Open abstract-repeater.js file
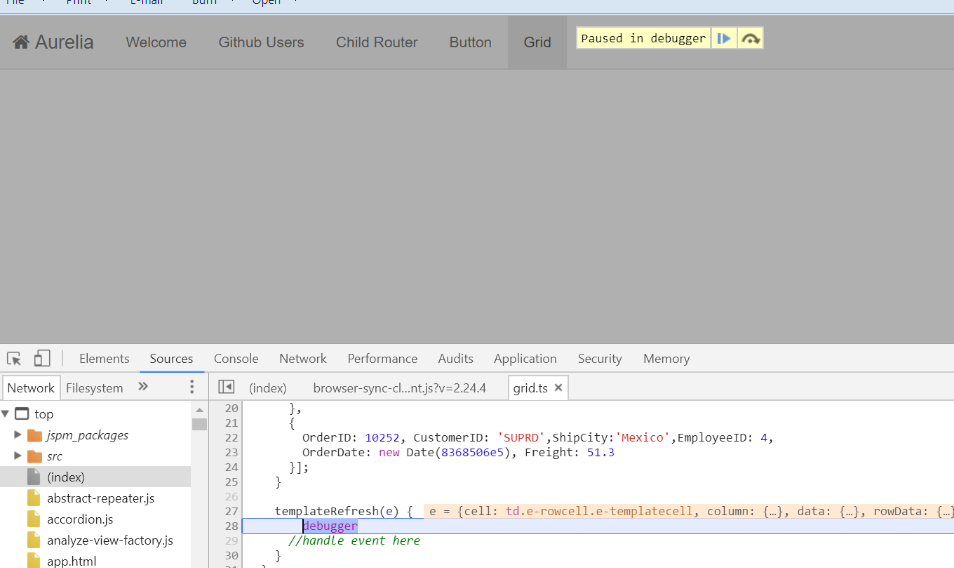Viewport: 954px width, 568px height. click(x=100, y=498)
